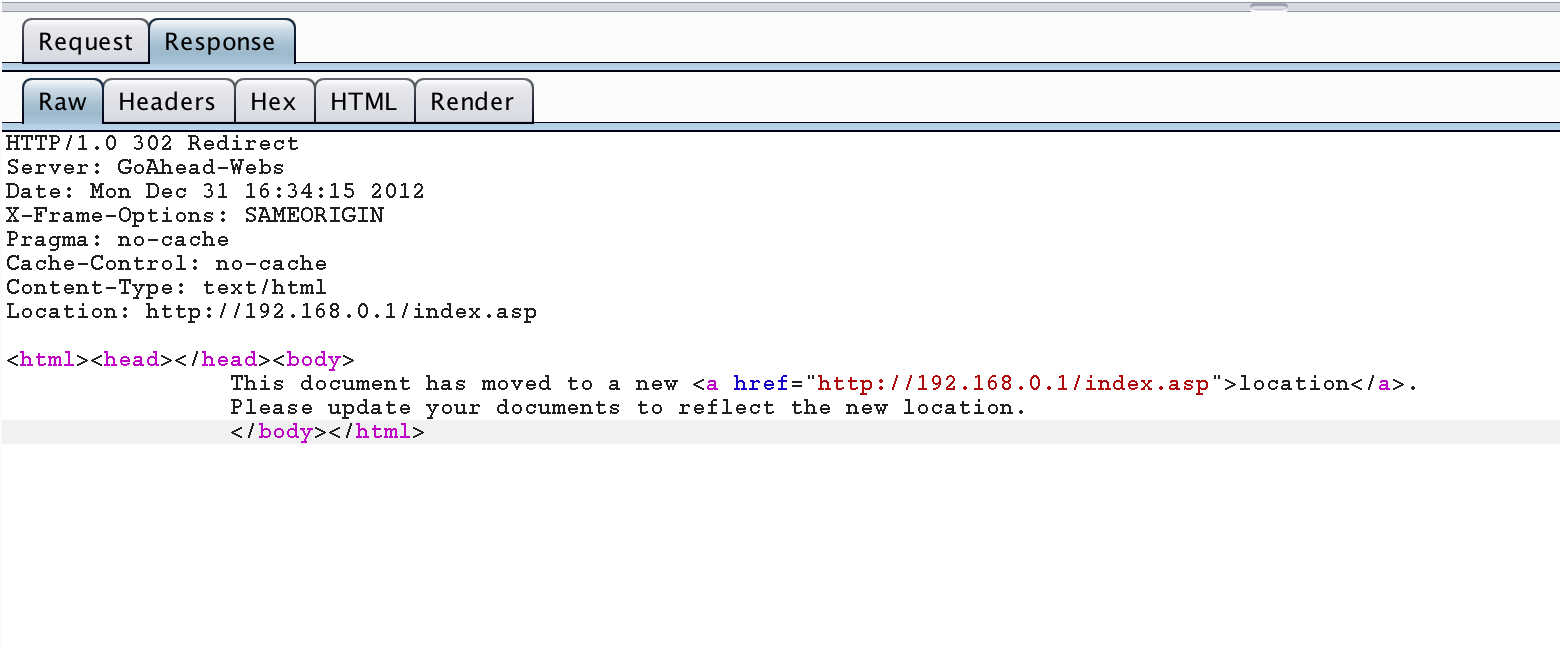Show the HTML tab
Image resolution: width=1560 pixels, height=646 pixels.
pos(363,101)
